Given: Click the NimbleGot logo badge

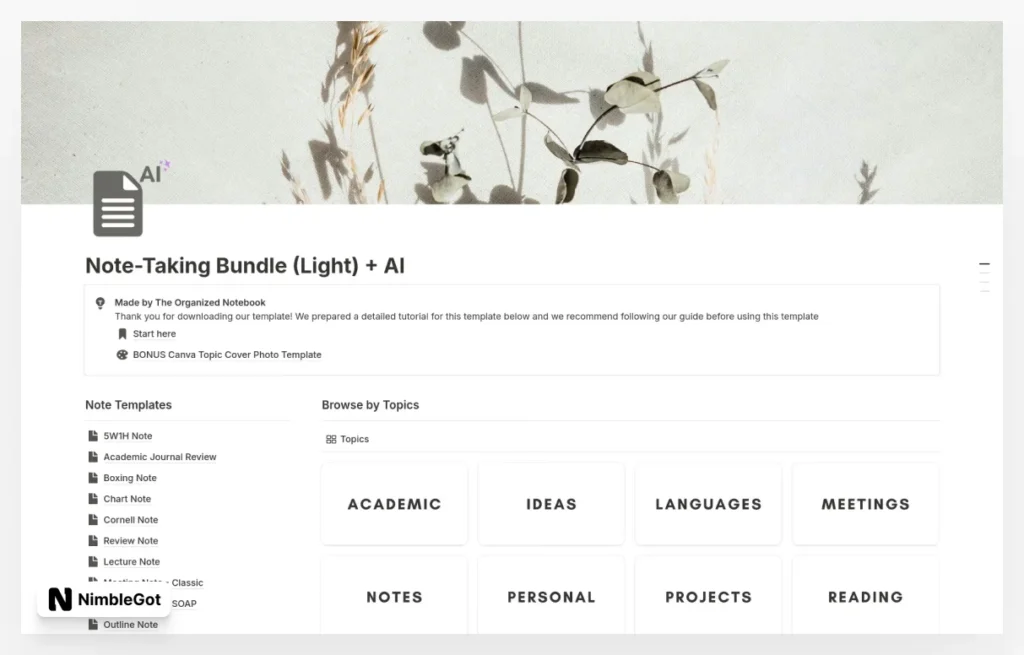Looking at the screenshot, I should (x=103, y=601).
